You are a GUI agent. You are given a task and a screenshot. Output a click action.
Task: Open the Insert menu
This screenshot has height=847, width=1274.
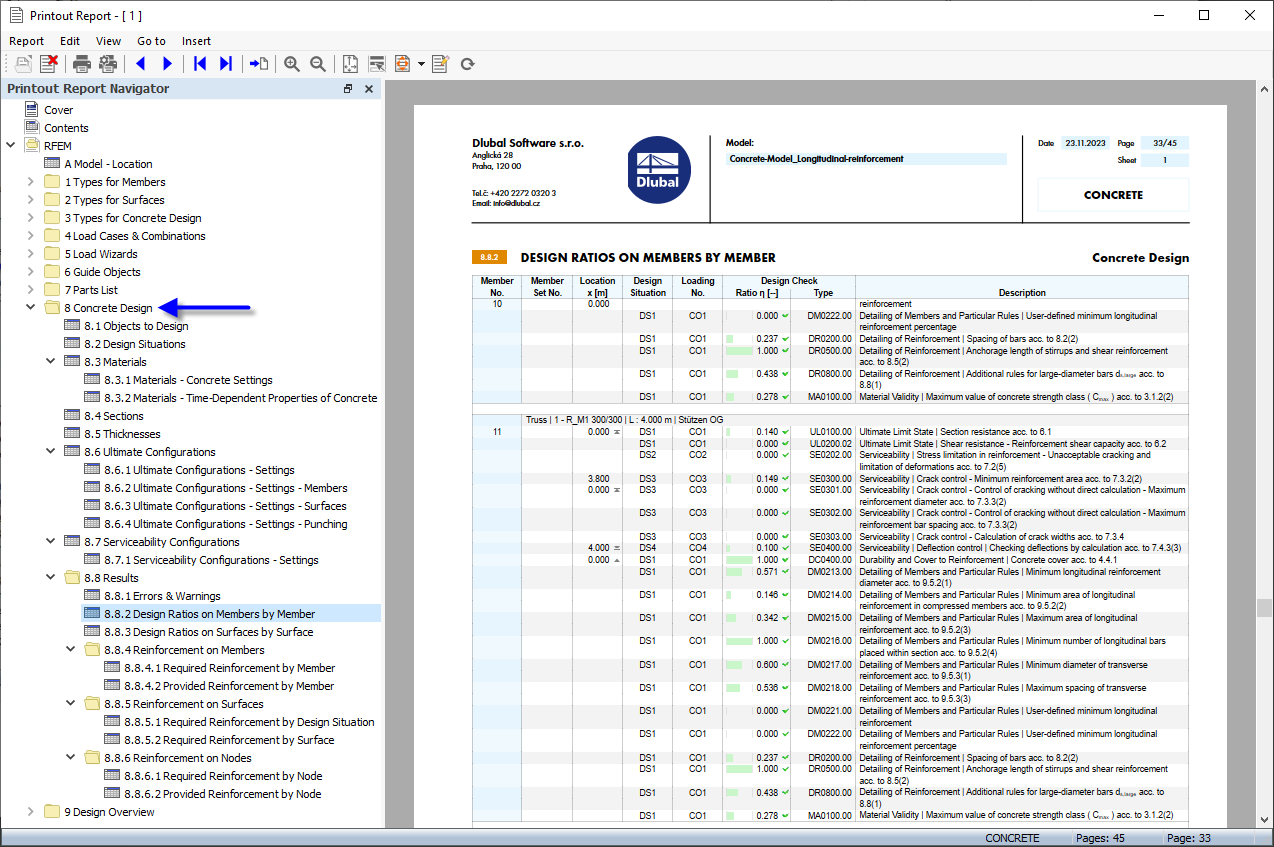196,41
